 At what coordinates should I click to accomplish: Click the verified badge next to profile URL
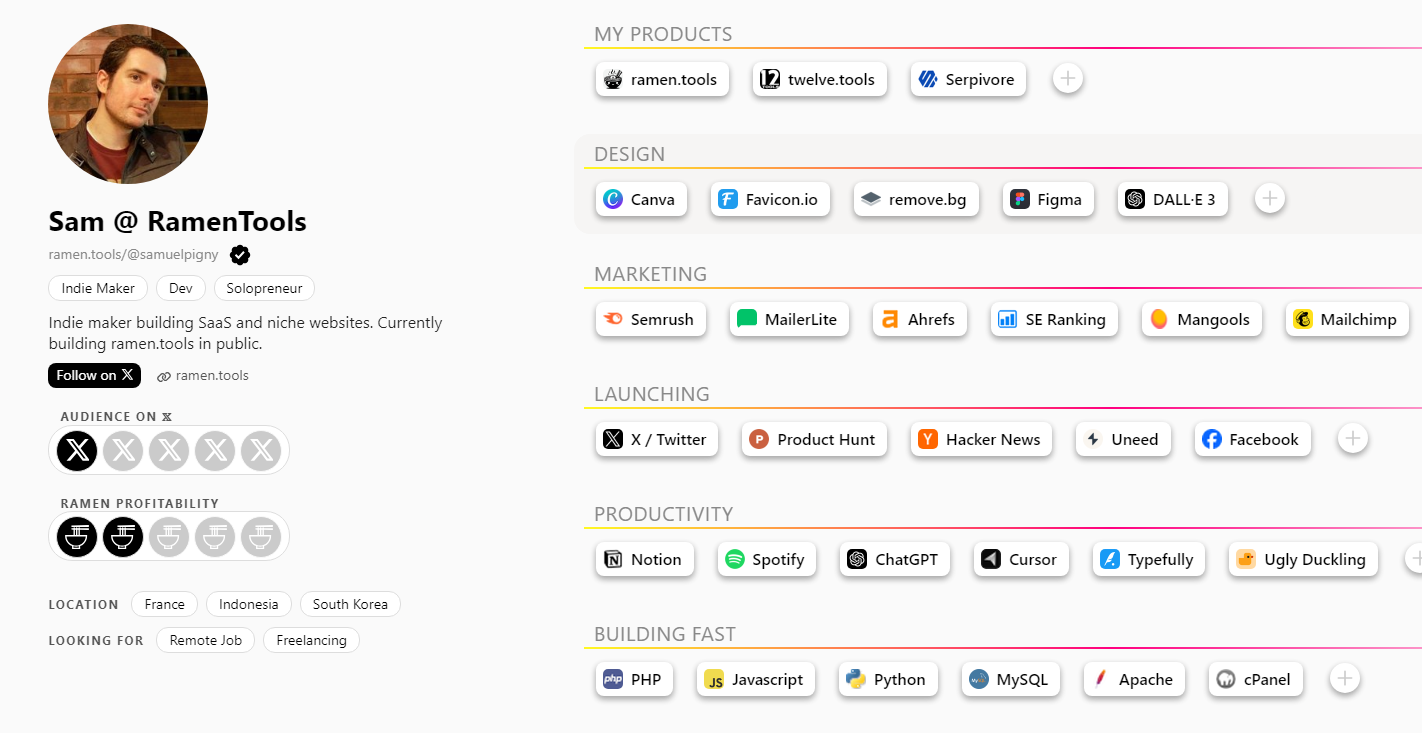point(240,255)
